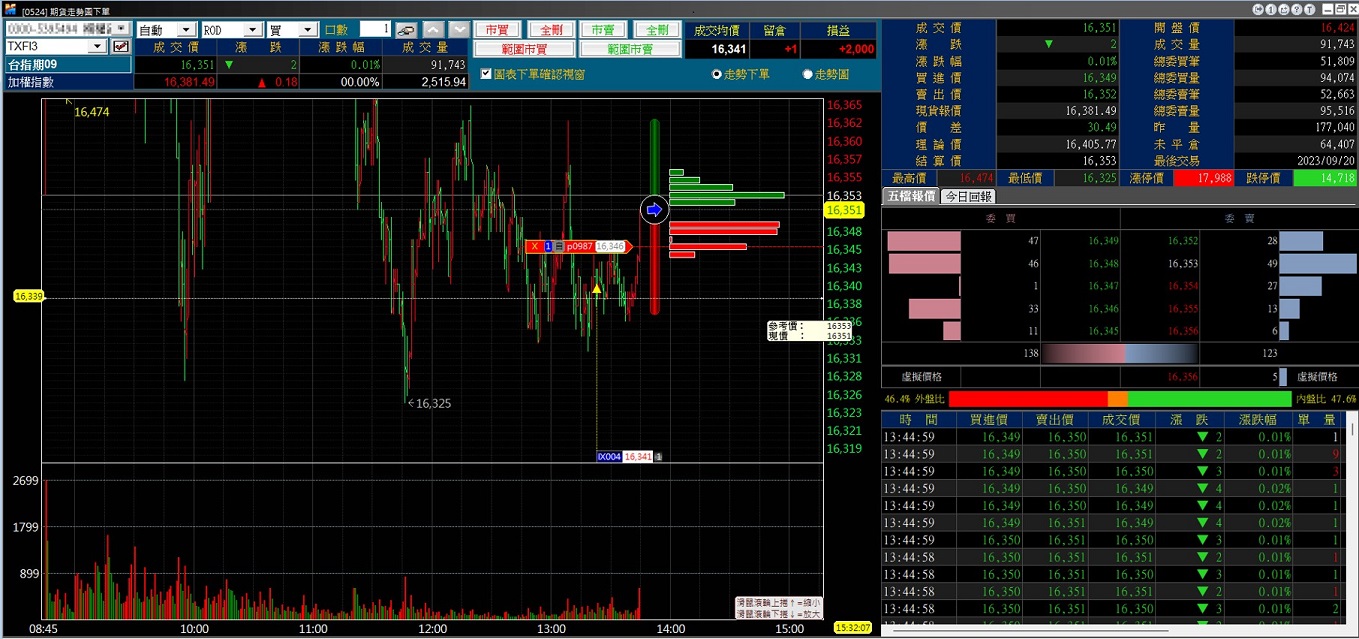Click the red-green 外盤比 ratio bar
Image resolution: width=1359 pixels, height=639 pixels.
click(1119, 399)
